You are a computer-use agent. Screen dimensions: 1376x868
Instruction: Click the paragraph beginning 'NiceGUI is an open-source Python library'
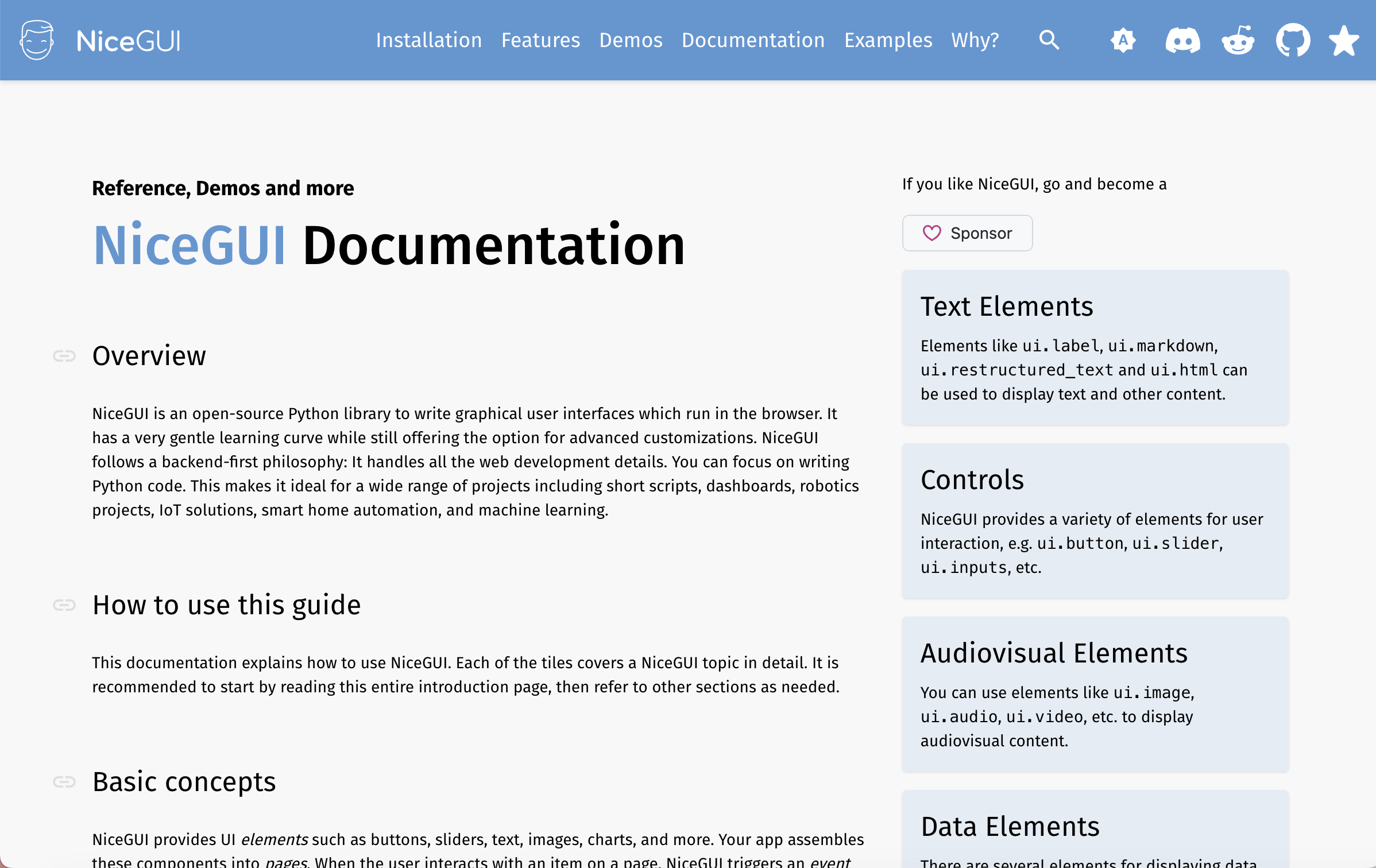tap(476, 462)
